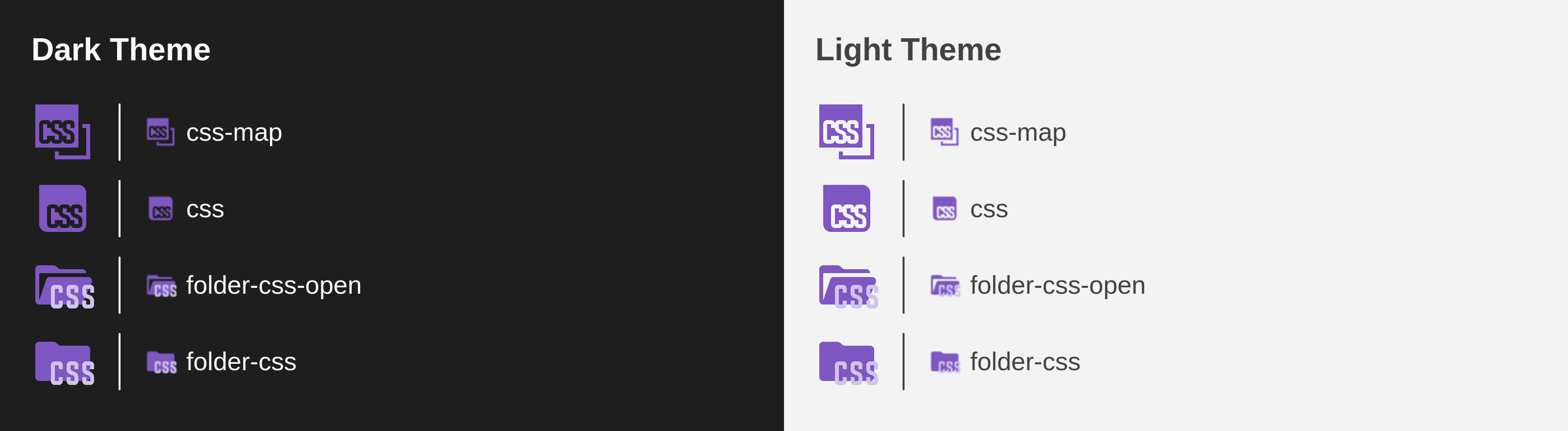Click the Light Theme heading

[x=908, y=50]
